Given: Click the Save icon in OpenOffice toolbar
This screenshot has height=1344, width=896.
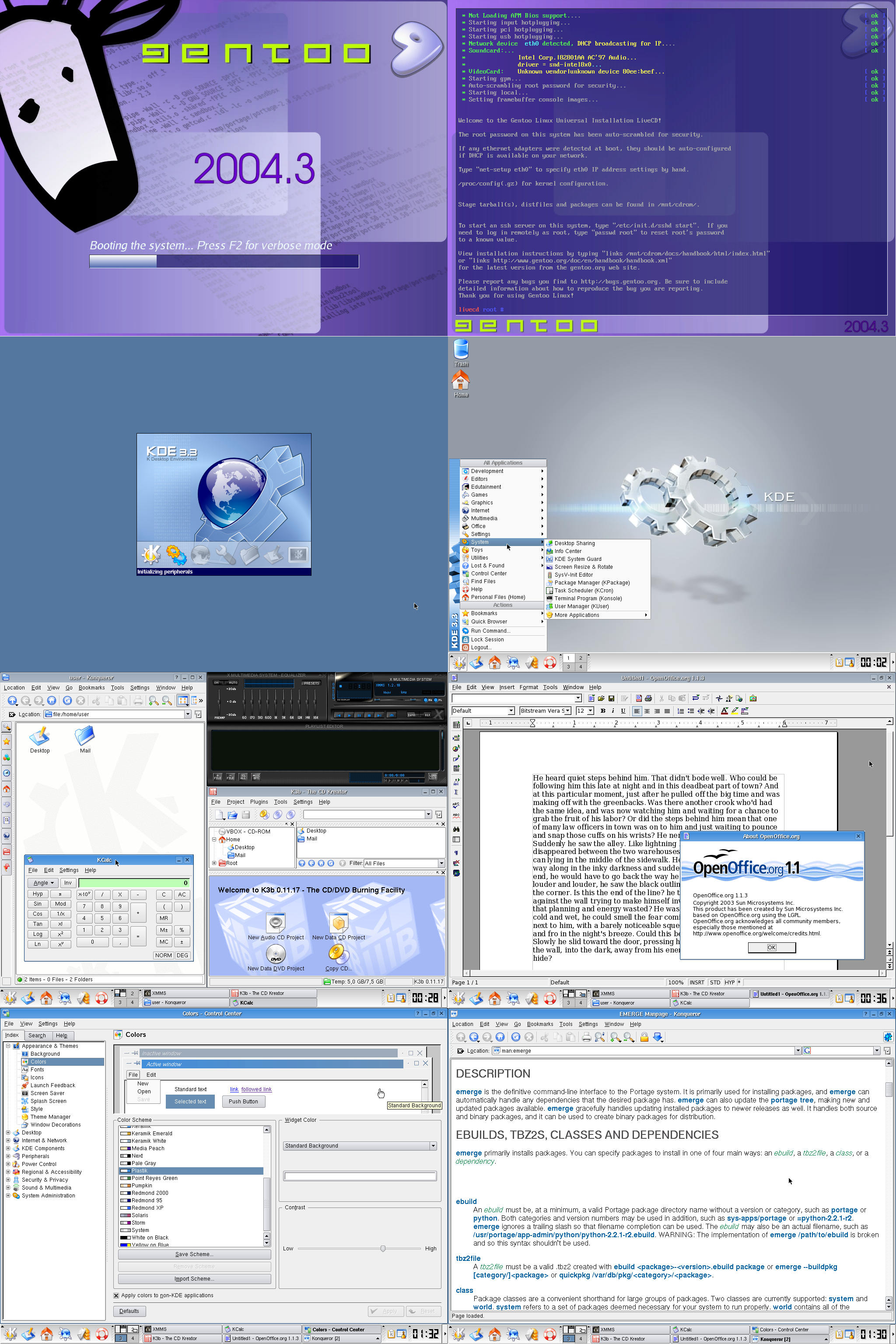Looking at the screenshot, I should point(612,698).
